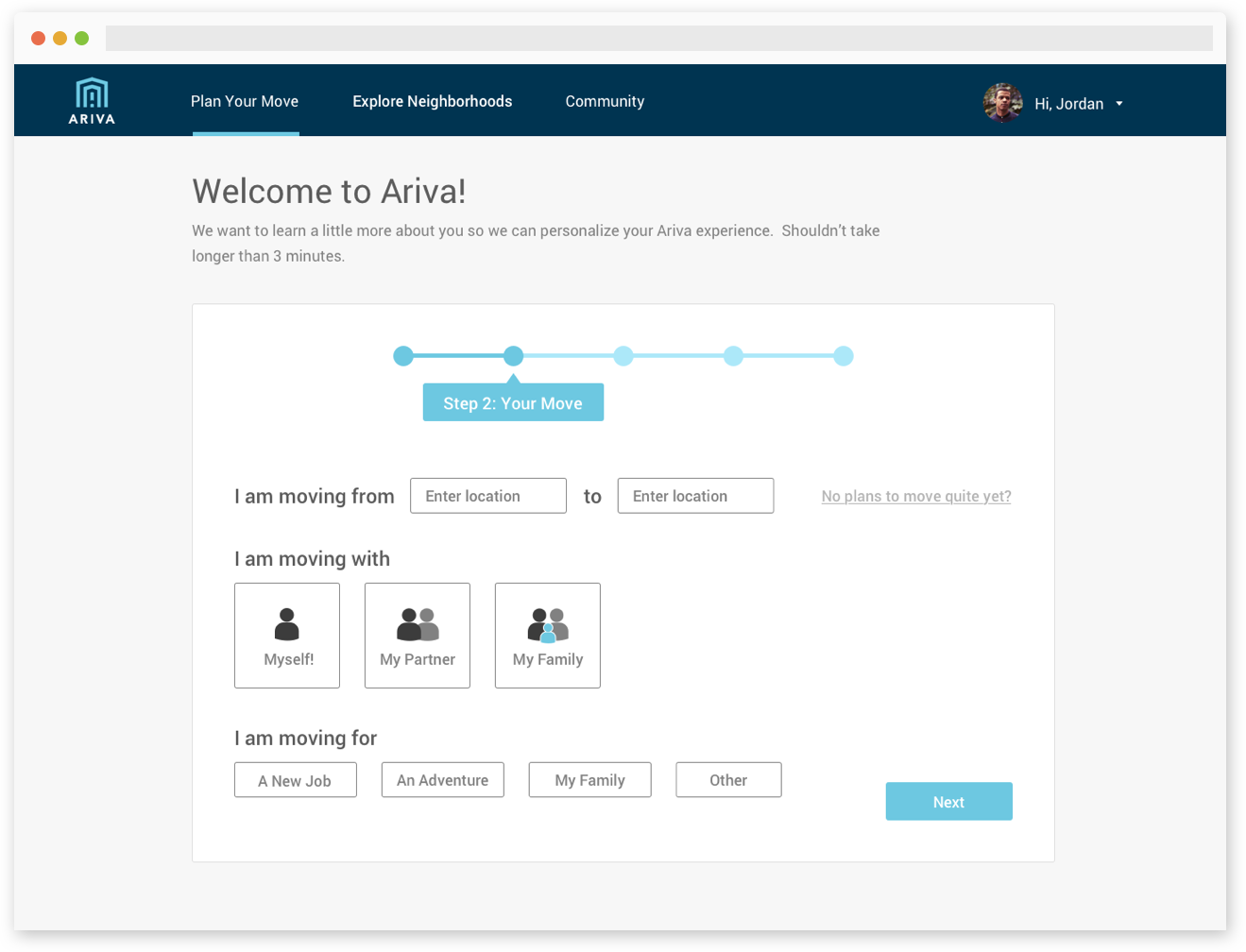Choose "A New Job" as moving reason
The height and width of the screenshot is (952, 1246).
point(295,779)
